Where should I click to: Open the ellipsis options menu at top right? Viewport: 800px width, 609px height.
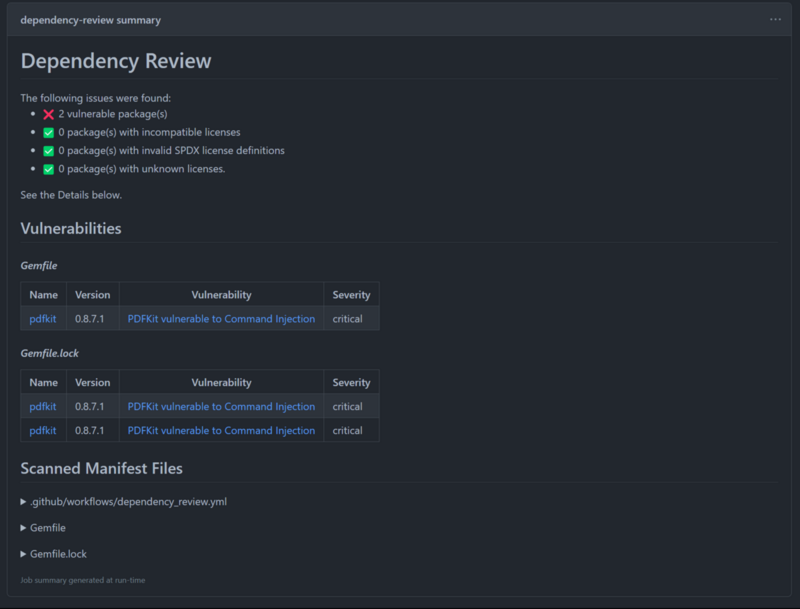tap(775, 19)
